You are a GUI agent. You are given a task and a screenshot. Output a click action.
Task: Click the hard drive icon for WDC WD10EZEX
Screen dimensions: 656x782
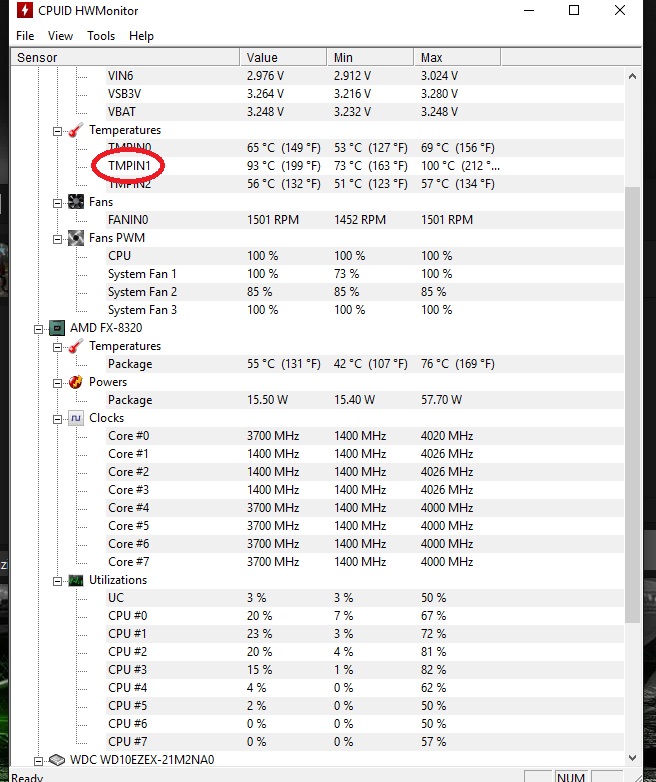(57, 760)
